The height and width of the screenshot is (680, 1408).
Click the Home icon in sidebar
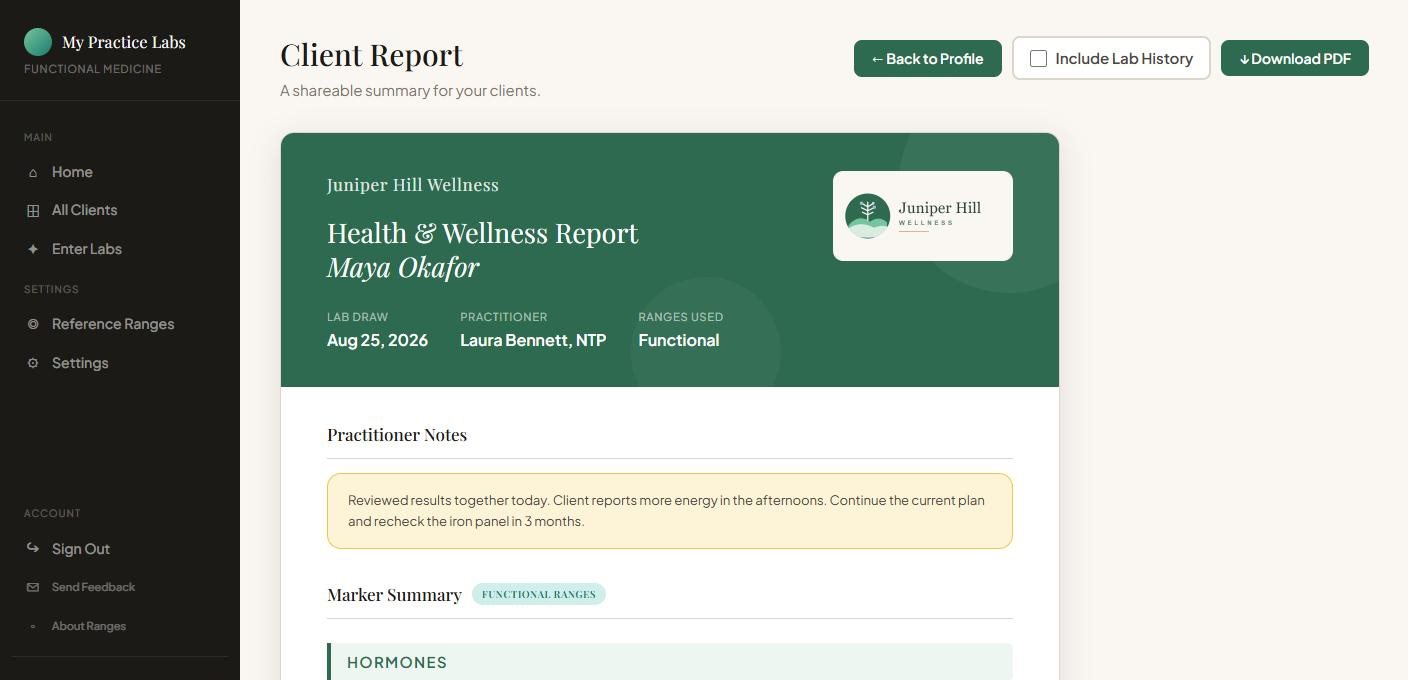tap(33, 173)
